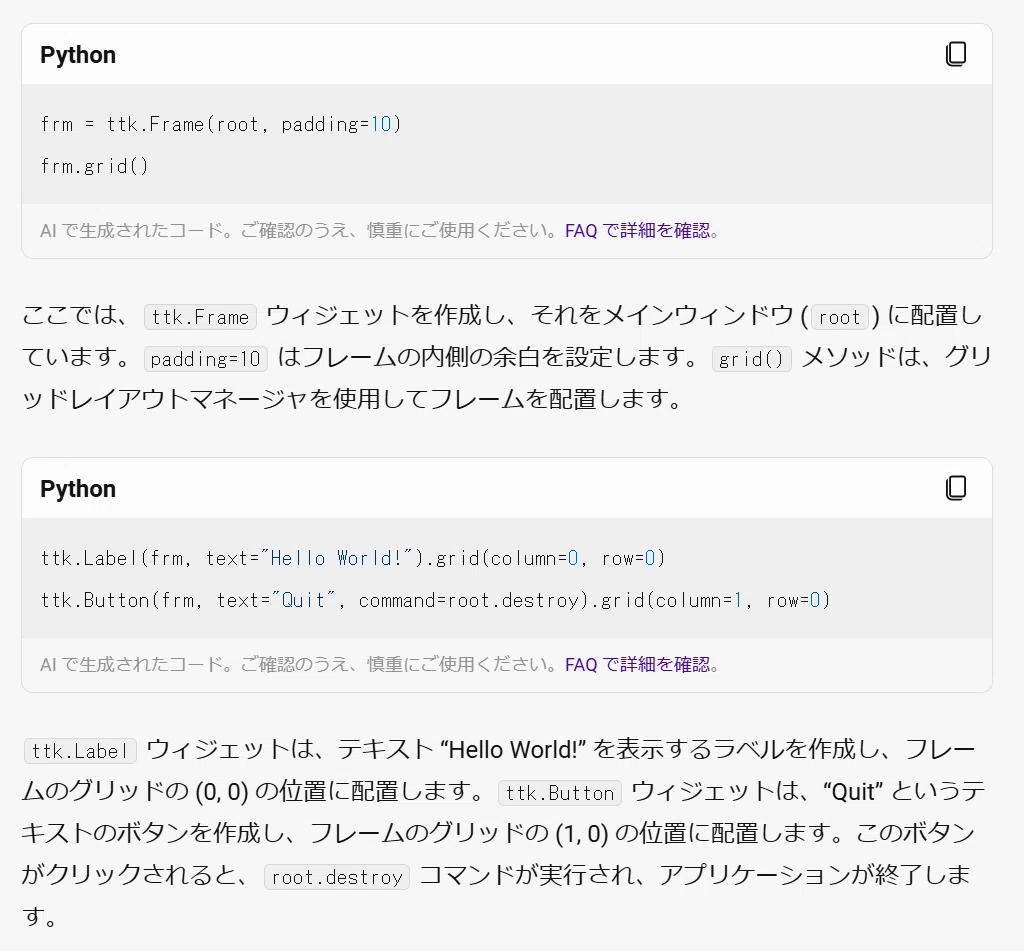Click the first 'Python' code block header
The image size is (1024, 951).
pos(78,55)
